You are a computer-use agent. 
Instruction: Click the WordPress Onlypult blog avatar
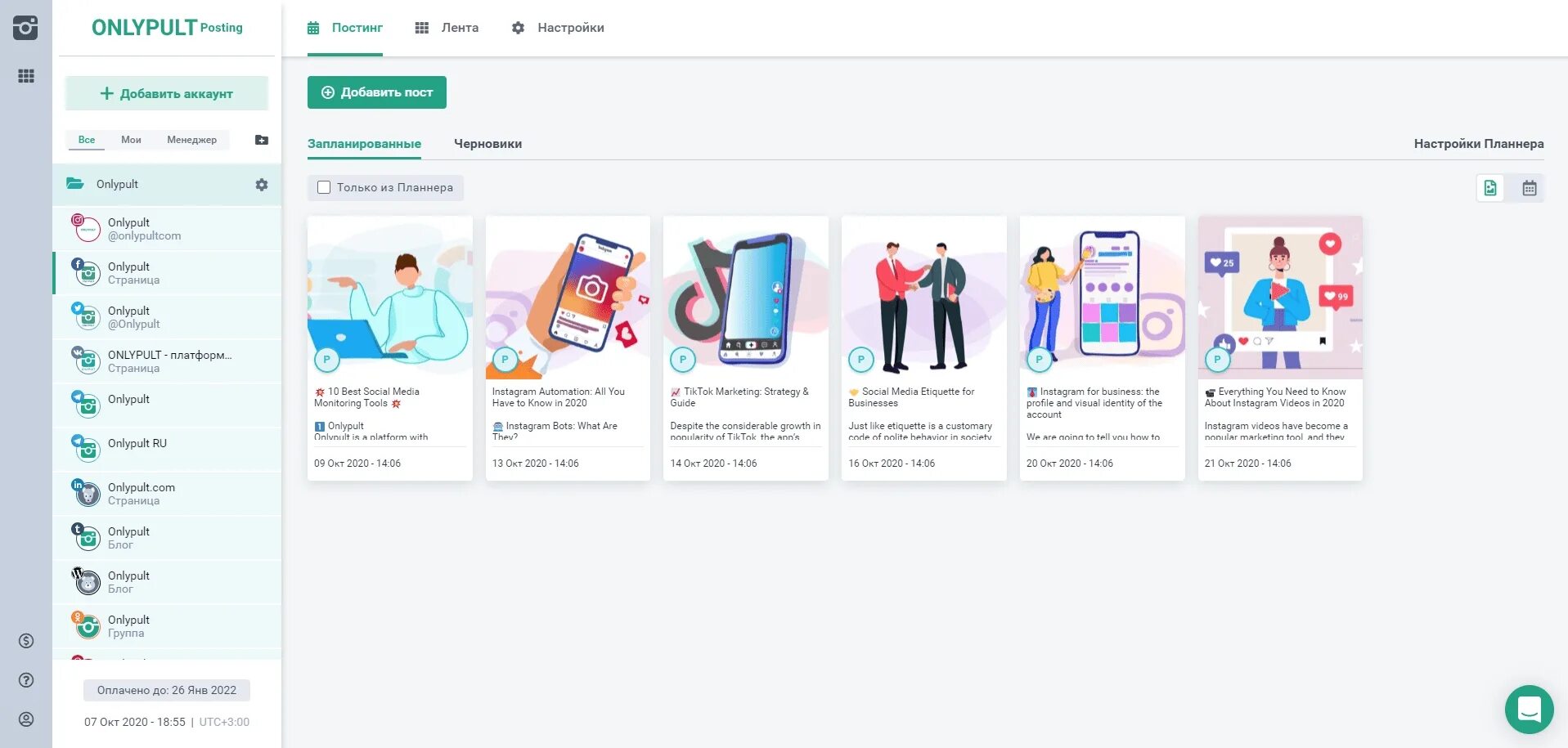tap(87, 582)
